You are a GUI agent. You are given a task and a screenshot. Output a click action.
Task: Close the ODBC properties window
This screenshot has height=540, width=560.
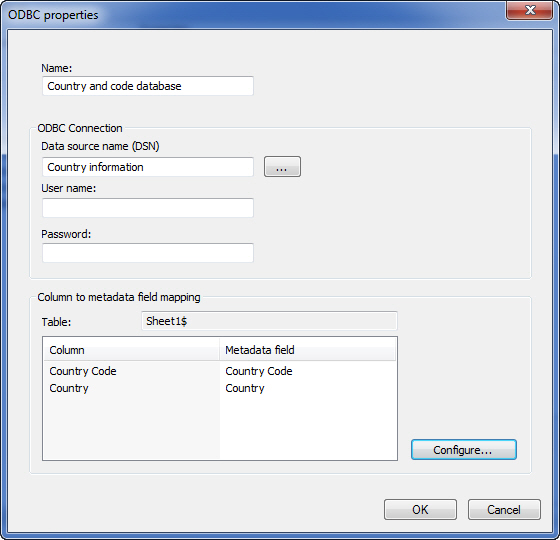[529, 11]
